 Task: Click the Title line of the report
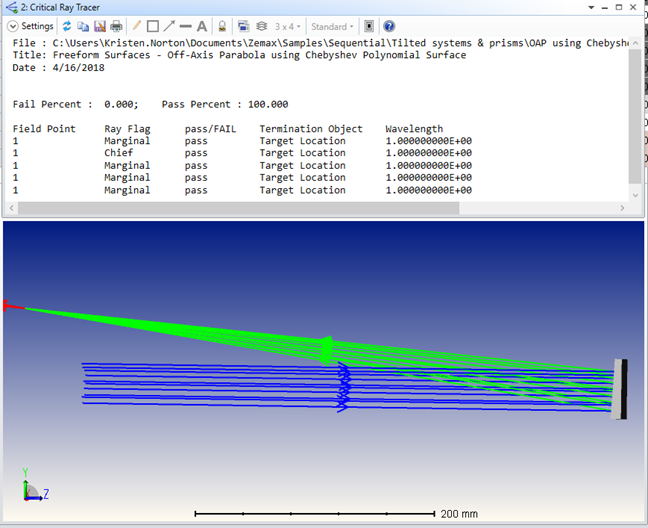(x=239, y=55)
